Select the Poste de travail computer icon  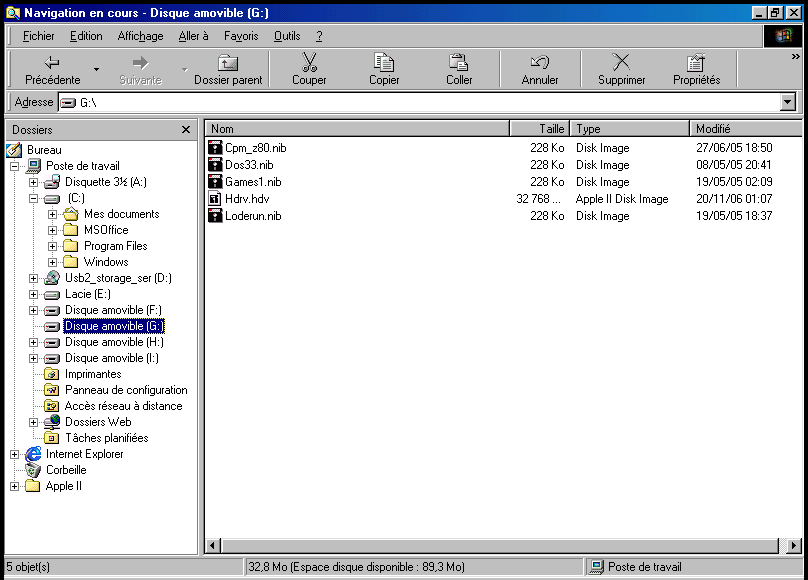pyautogui.click(x=33, y=166)
